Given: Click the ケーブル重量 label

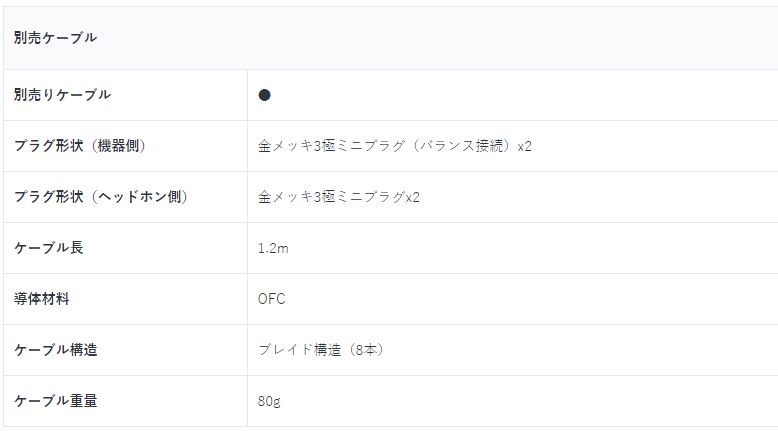Looking at the screenshot, I should coord(55,401).
